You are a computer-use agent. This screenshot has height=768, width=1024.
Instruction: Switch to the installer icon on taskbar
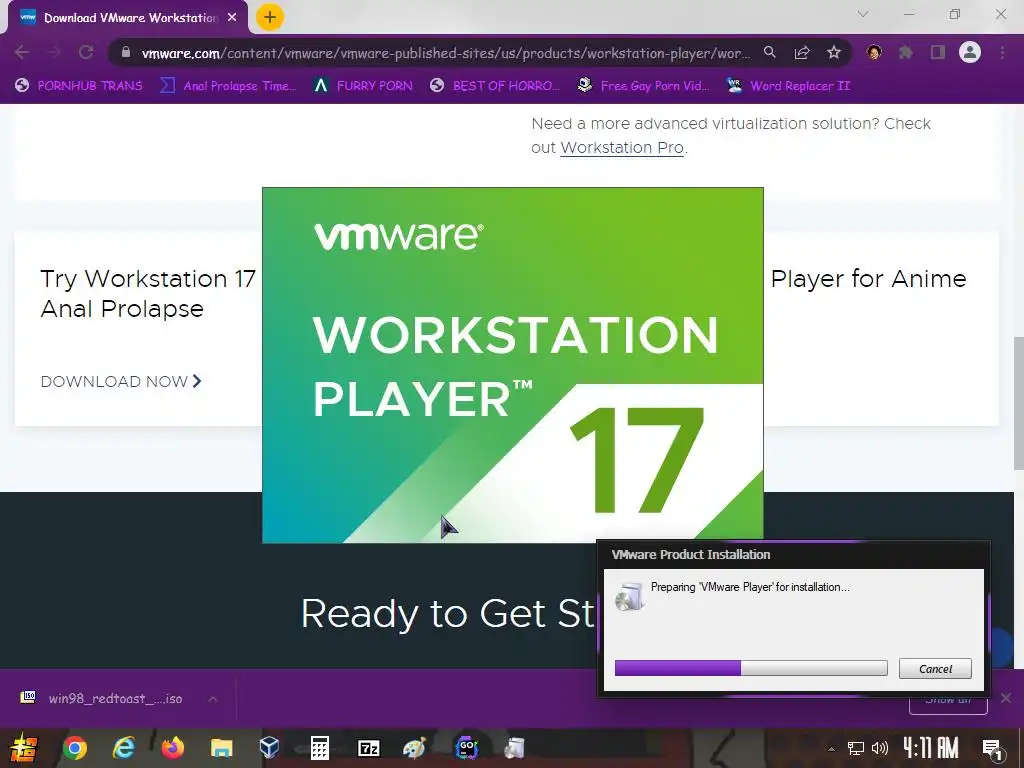[x=515, y=748]
